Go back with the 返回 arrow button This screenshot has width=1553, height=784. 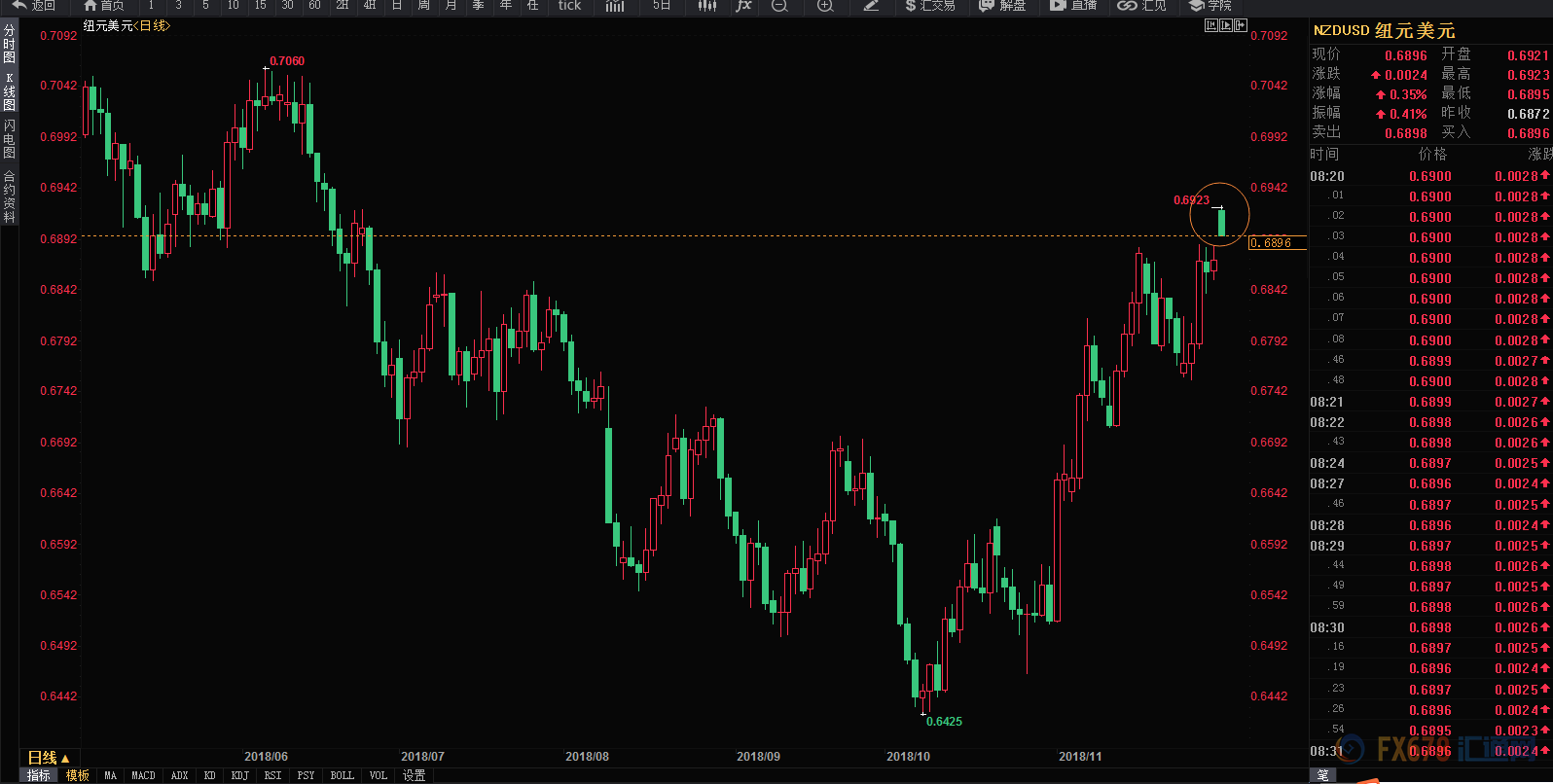(x=33, y=6)
